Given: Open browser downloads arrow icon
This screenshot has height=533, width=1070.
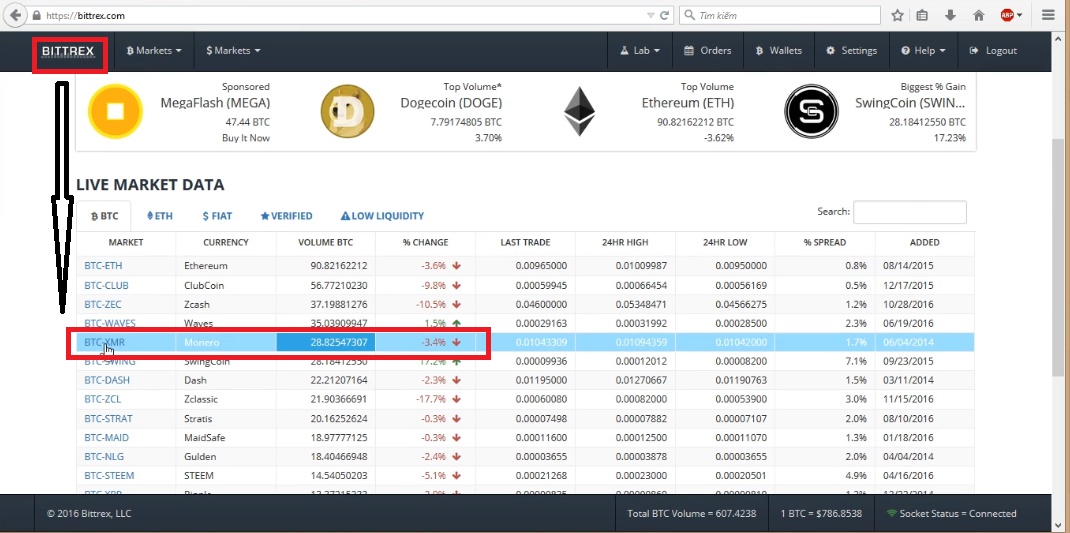Looking at the screenshot, I should click(950, 15).
